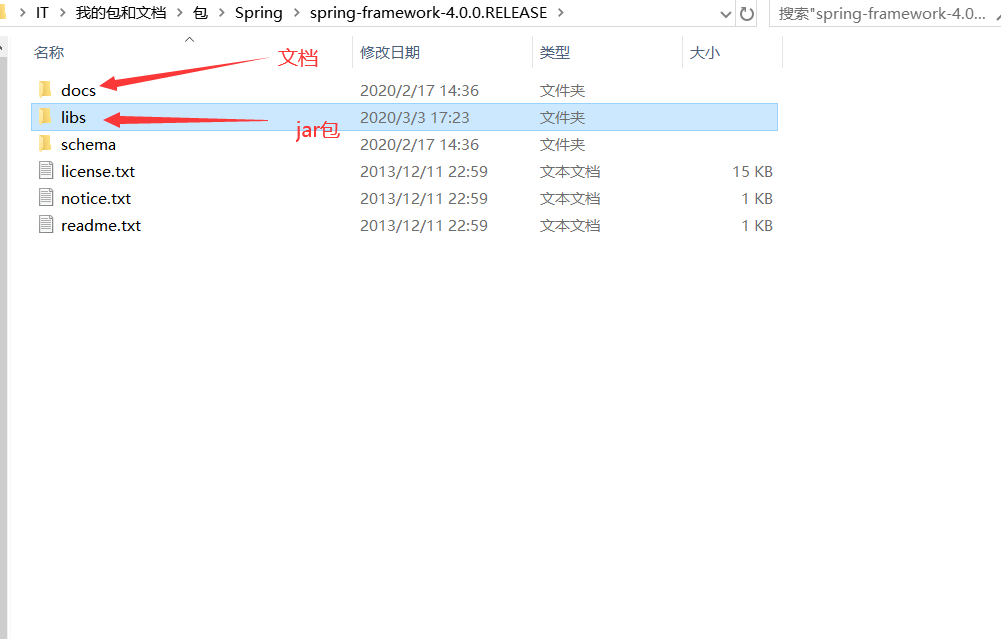
Task: Select the readme.txt file icon
Action: (46, 225)
